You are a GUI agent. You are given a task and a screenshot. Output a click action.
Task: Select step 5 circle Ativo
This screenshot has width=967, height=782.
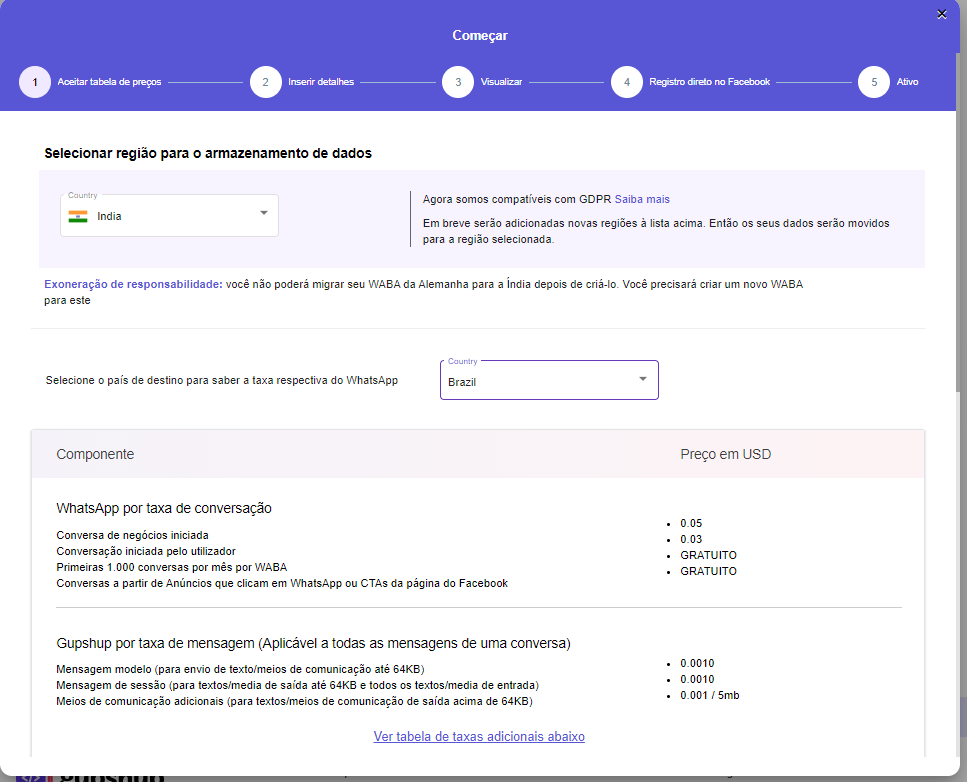874,82
